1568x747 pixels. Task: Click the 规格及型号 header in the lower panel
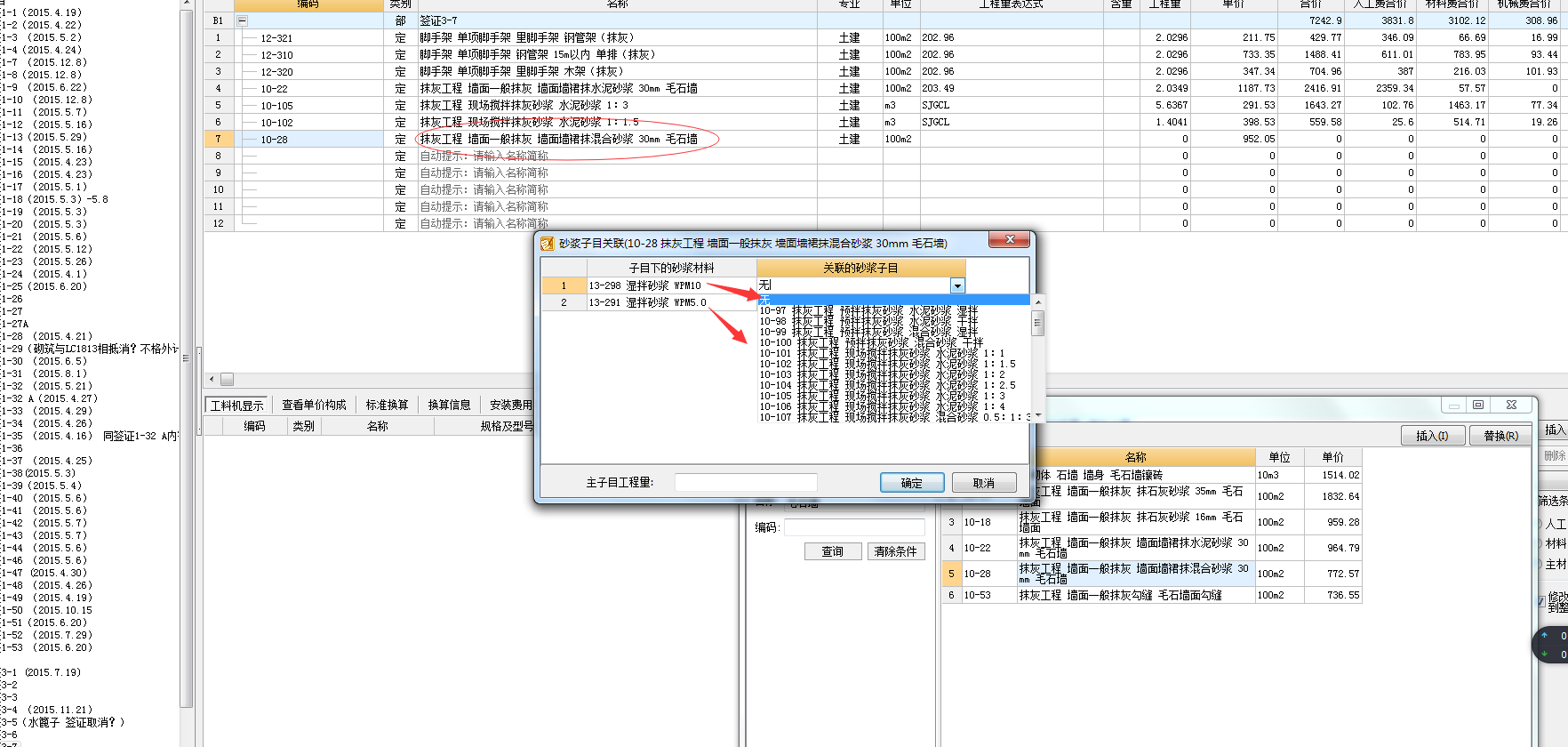pos(507,426)
